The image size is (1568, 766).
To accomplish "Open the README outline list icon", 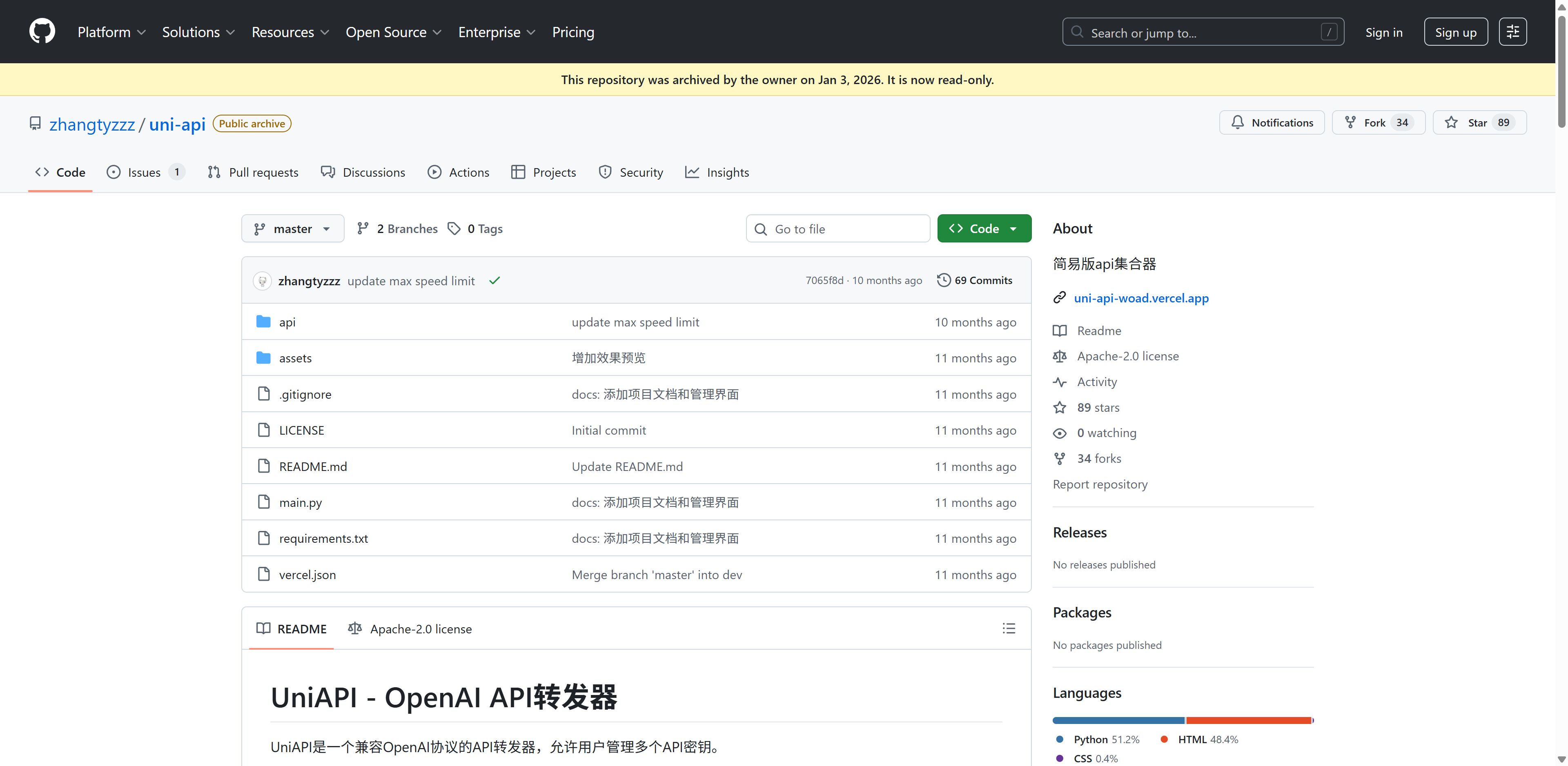I will click(x=1009, y=628).
